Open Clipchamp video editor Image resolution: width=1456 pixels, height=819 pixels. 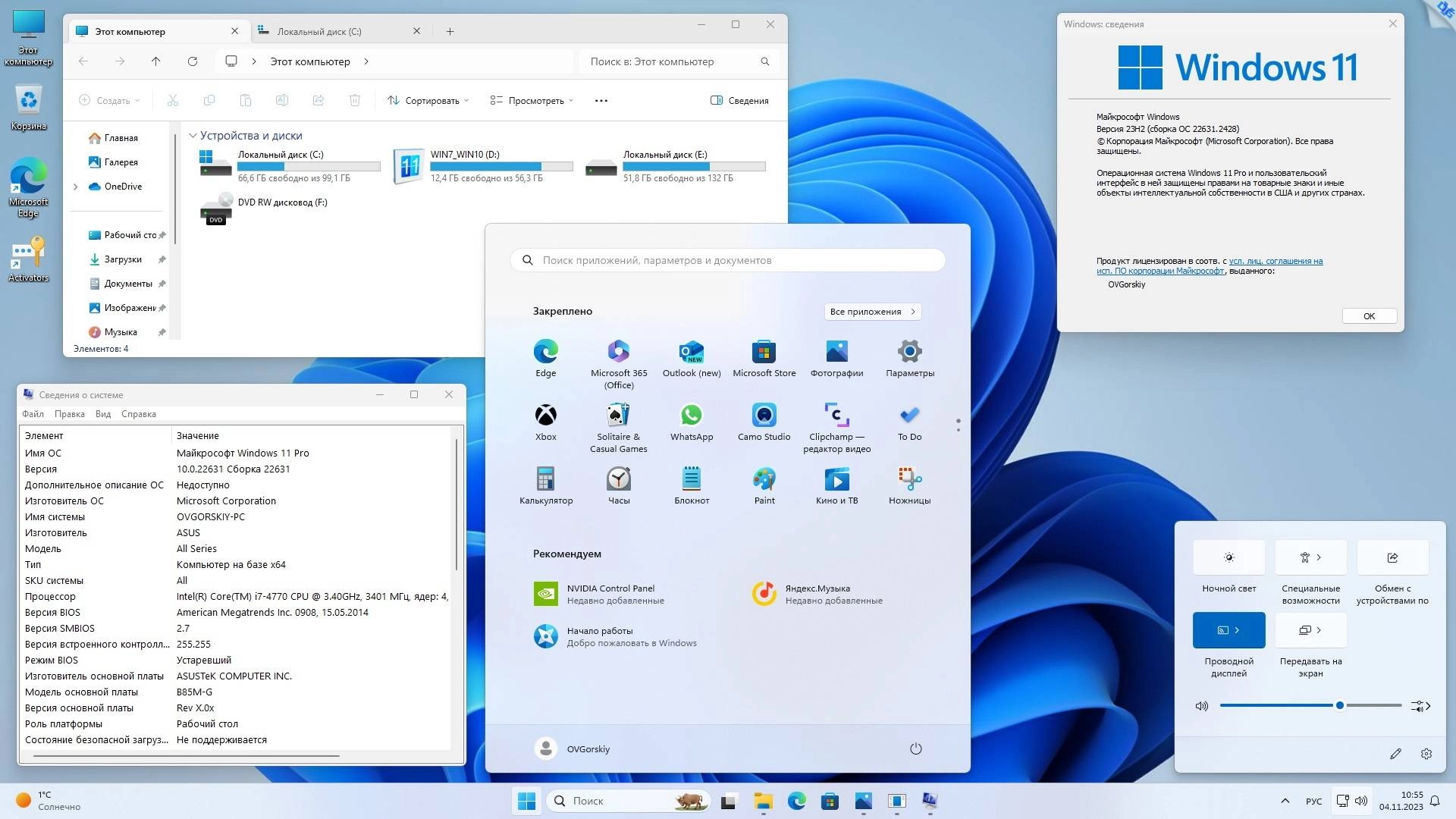[x=836, y=428]
